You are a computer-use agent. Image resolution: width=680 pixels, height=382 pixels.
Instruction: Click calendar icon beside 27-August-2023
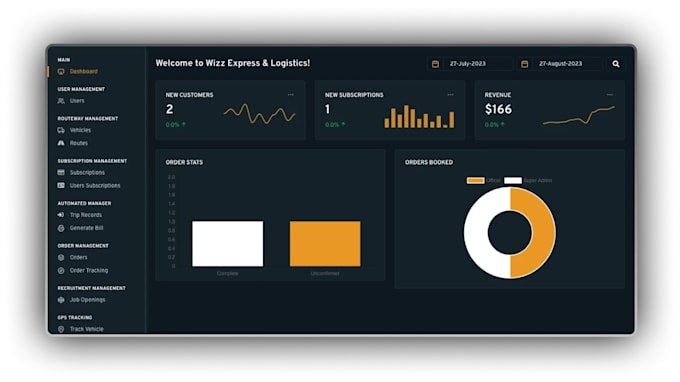pyautogui.click(x=524, y=64)
